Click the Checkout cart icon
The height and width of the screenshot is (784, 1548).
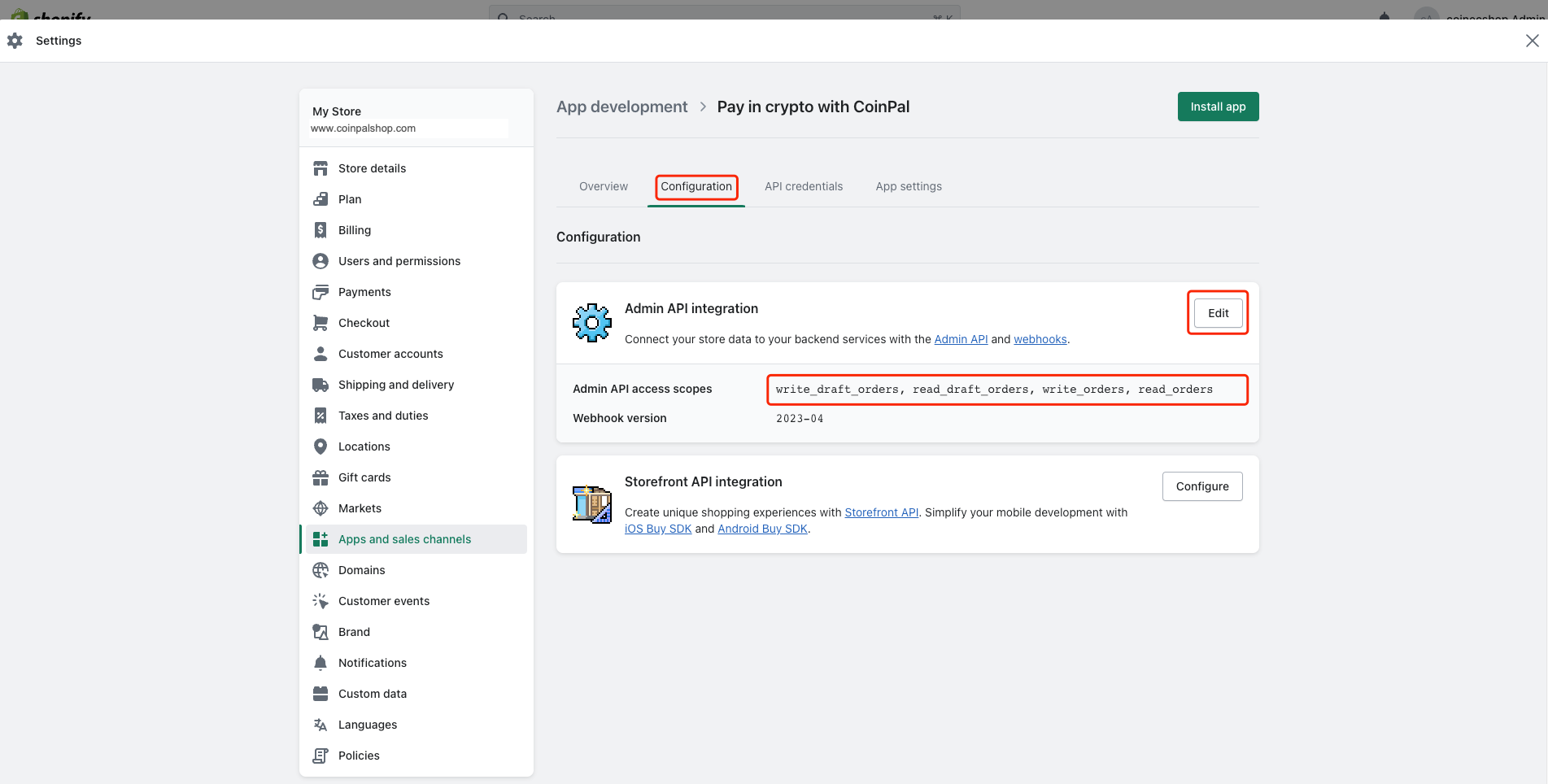(x=321, y=323)
